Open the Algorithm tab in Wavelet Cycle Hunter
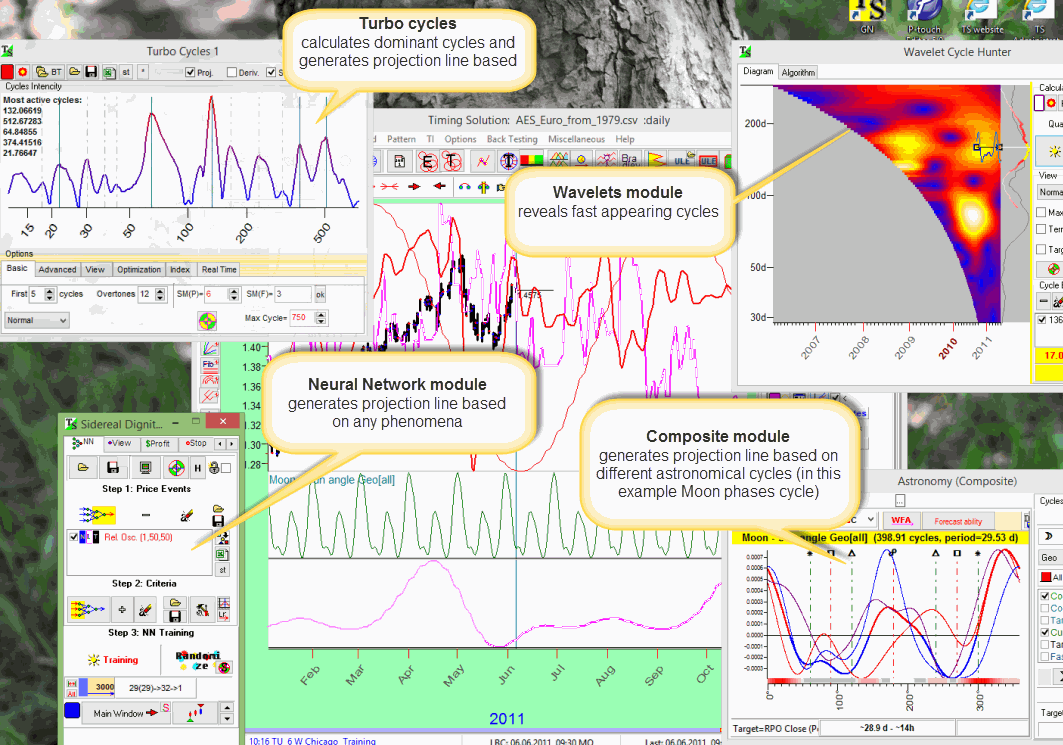The image size is (1063, 745). point(798,72)
